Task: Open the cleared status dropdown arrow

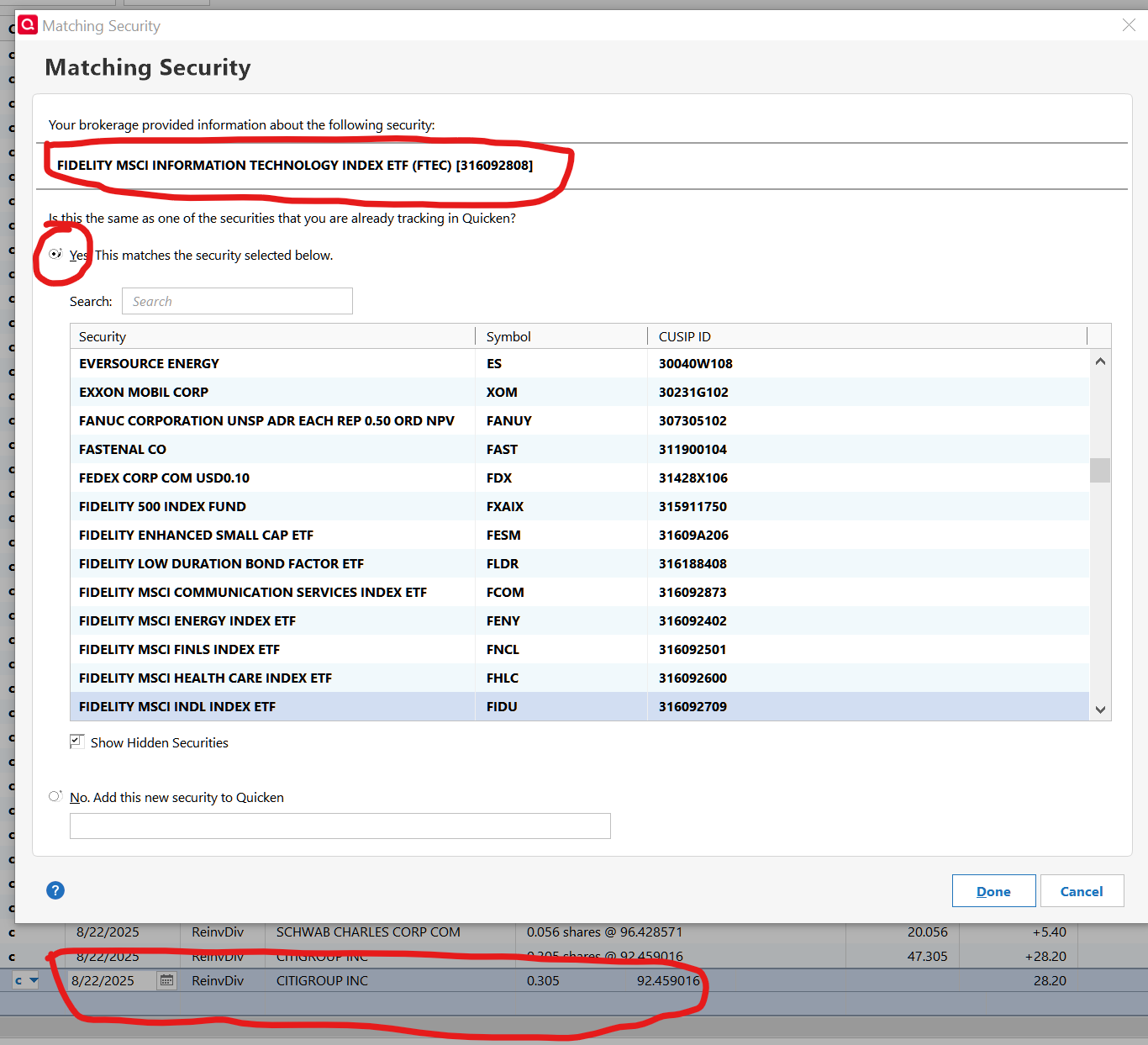Action: pyautogui.click(x=34, y=980)
